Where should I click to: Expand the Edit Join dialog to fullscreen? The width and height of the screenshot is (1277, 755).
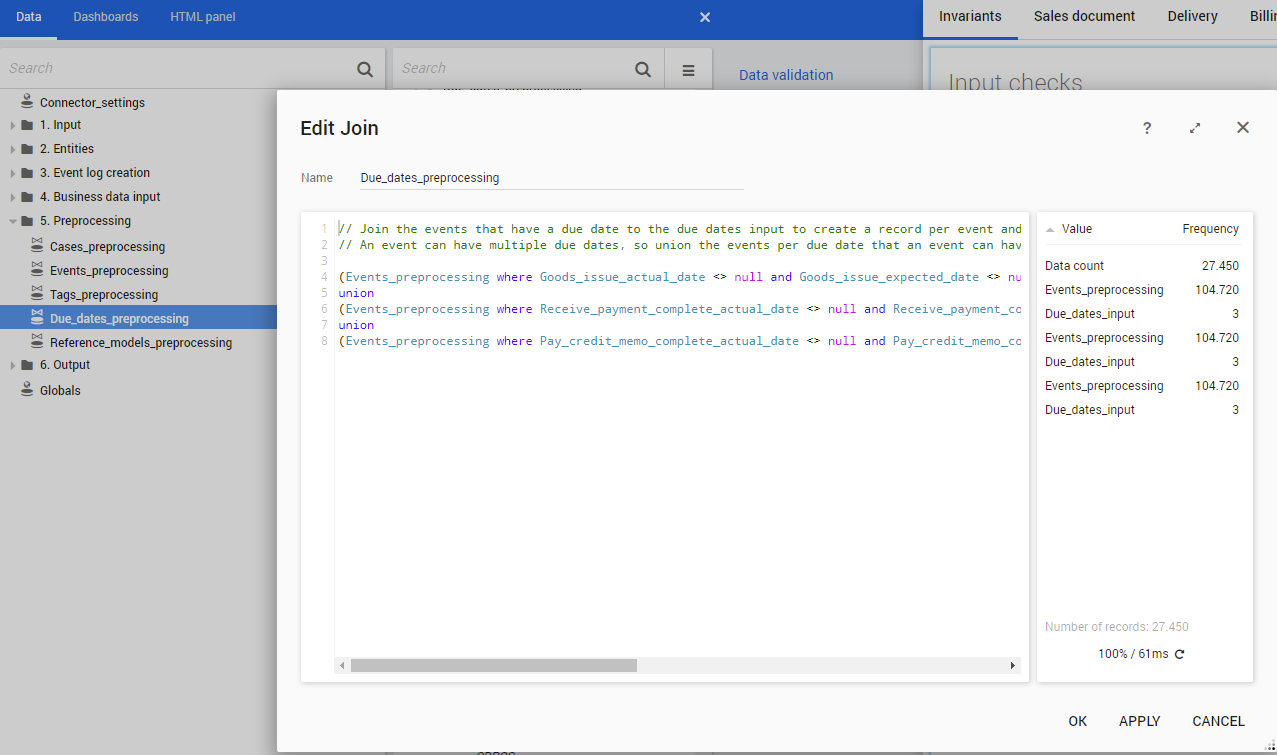tap(1194, 128)
